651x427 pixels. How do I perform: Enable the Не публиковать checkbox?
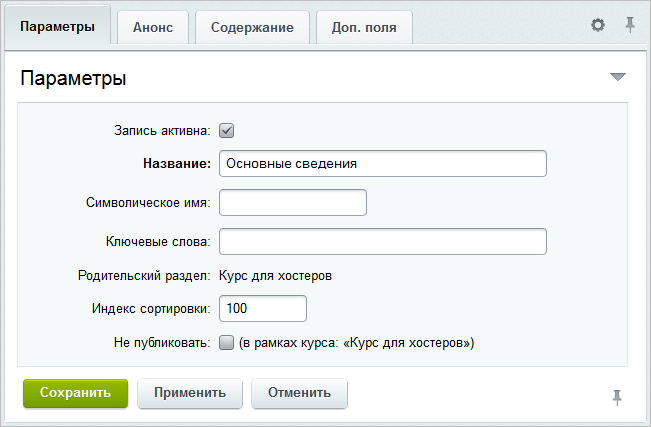click(226, 343)
